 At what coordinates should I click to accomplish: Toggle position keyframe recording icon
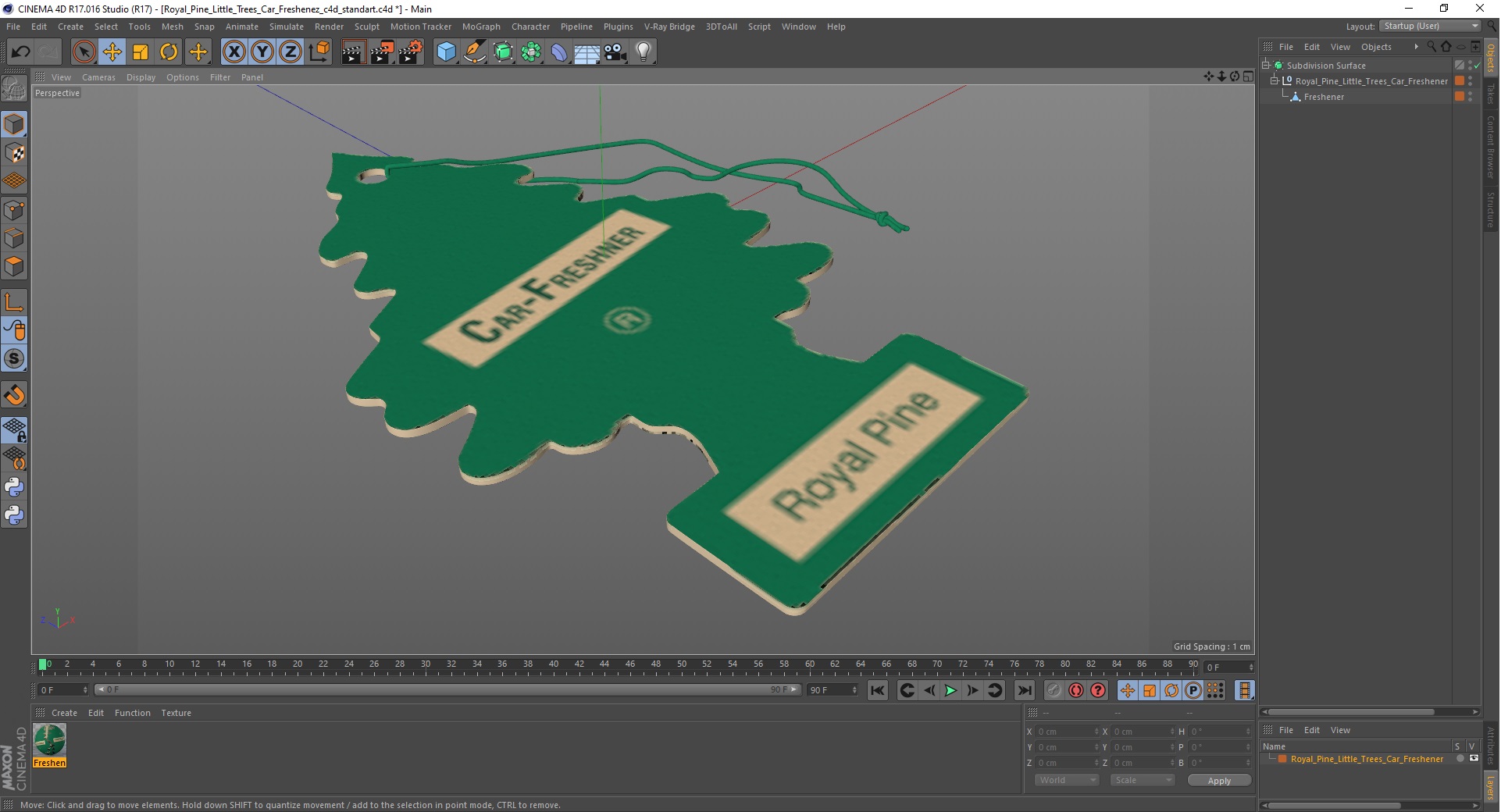point(1128,690)
